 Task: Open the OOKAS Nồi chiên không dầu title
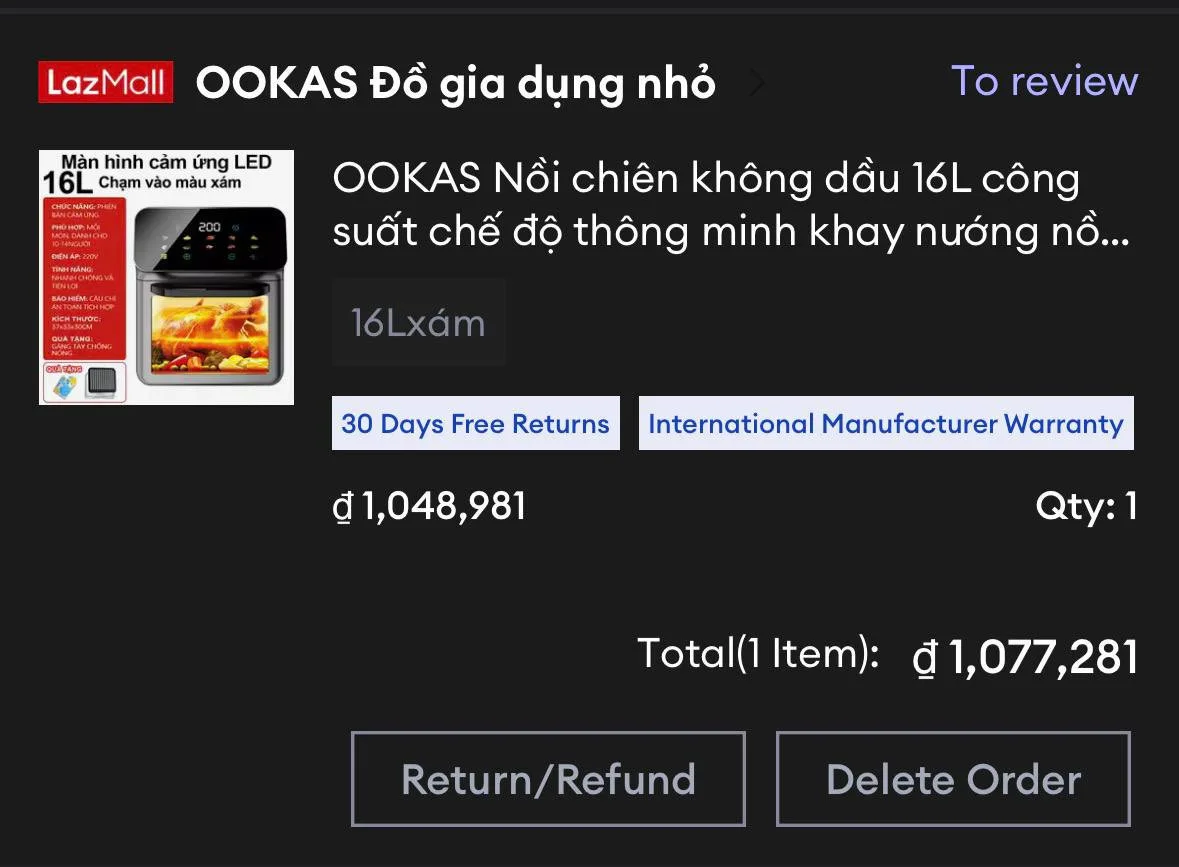(730, 204)
